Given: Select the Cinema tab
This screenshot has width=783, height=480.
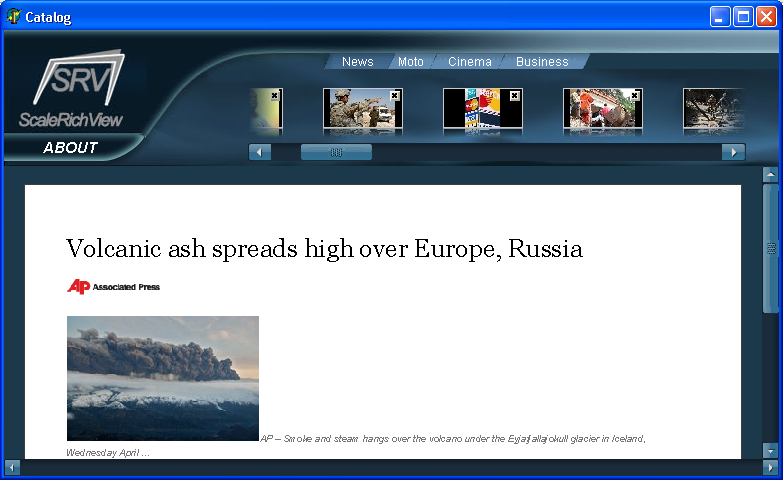Looking at the screenshot, I should tap(469, 62).
